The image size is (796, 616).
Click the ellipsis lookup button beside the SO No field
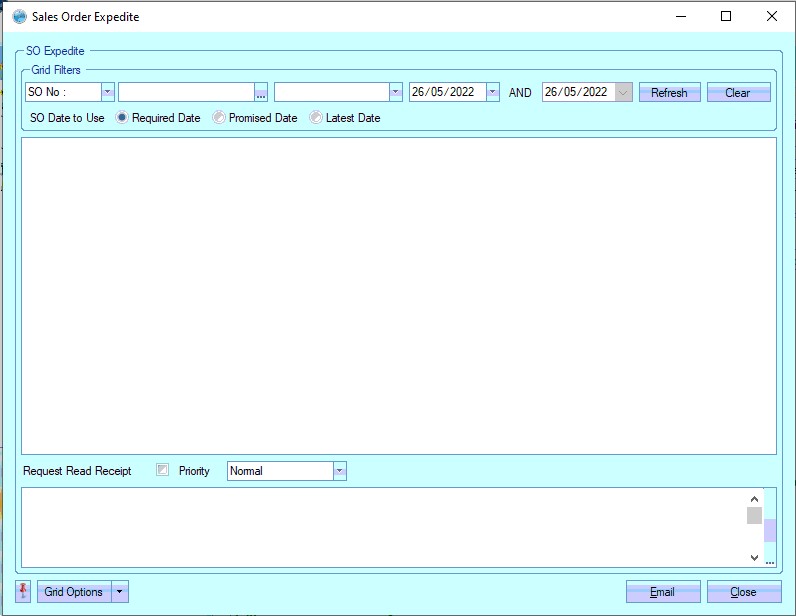tap(261, 93)
